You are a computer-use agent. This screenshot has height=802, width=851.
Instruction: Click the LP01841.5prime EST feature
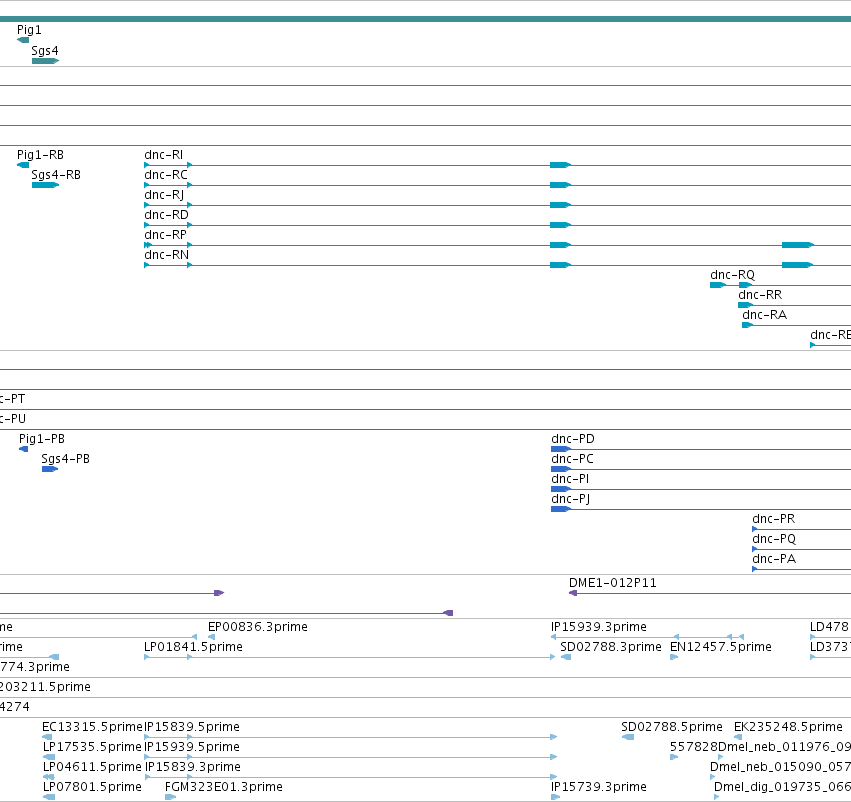(x=350, y=657)
